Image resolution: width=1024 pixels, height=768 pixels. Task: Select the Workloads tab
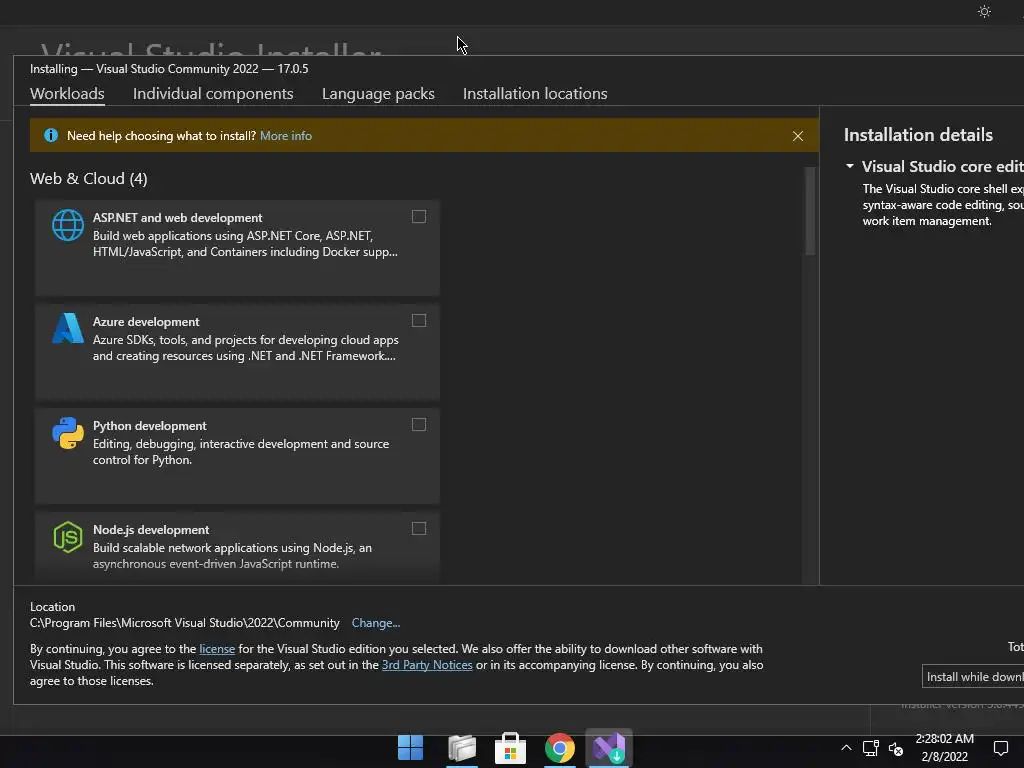point(67,93)
